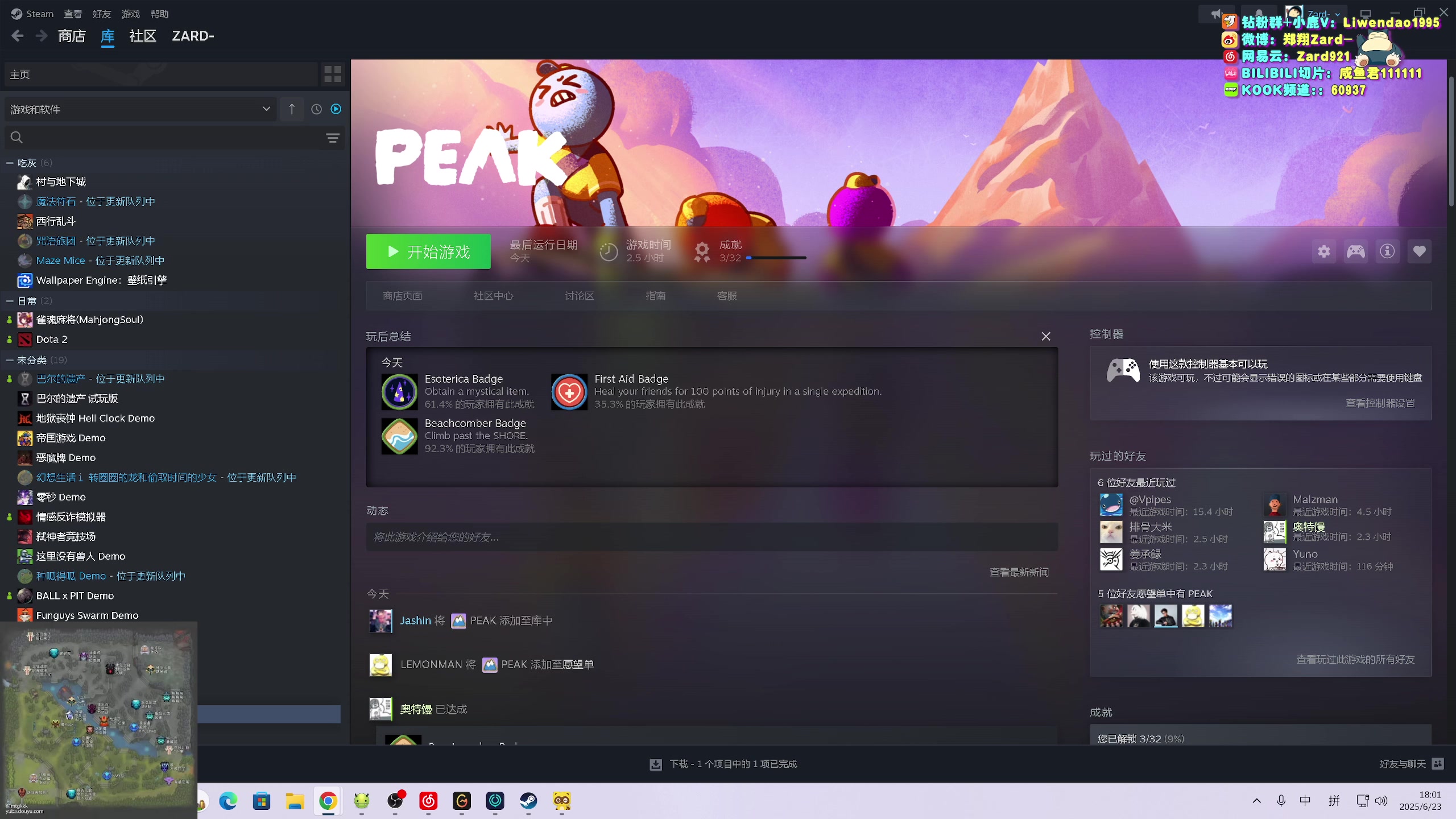Click the microphone icon in system tray
This screenshot has width=1456, height=819.
point(1281,801)
